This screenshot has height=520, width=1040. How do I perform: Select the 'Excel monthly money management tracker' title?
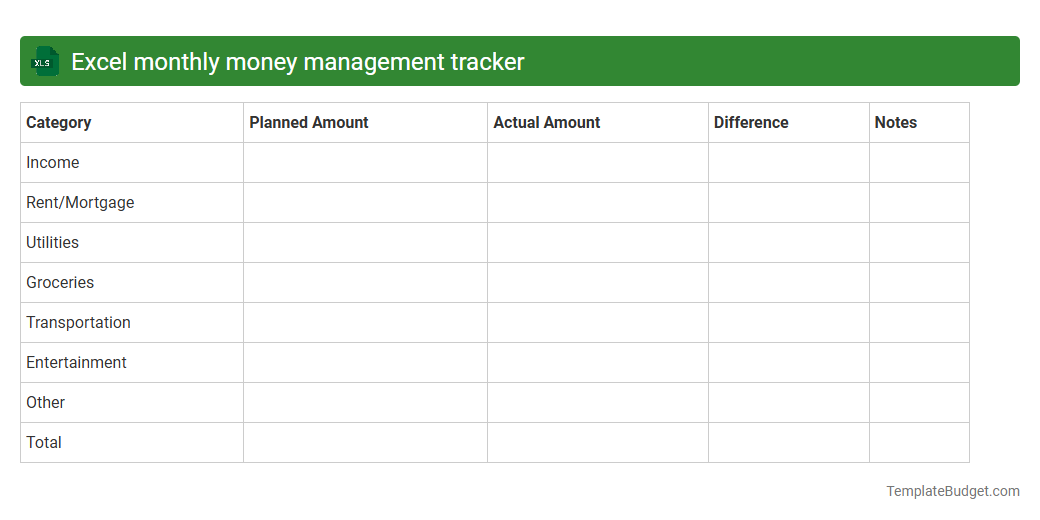tap(298, 62)
